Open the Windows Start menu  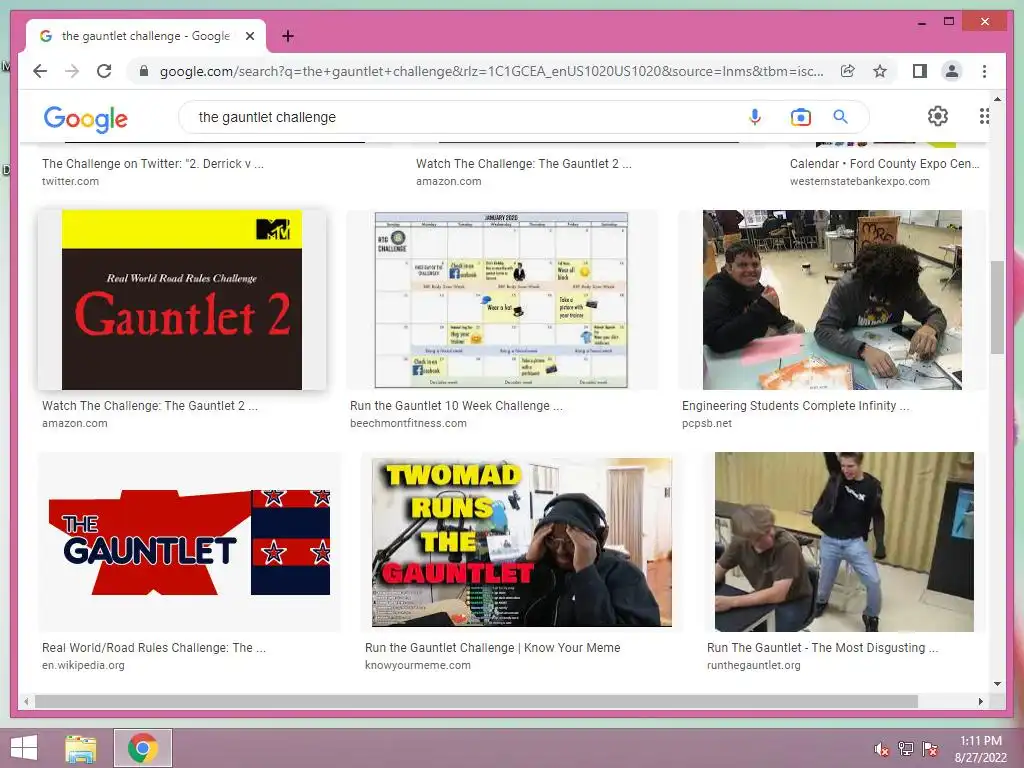pos(24,748)
